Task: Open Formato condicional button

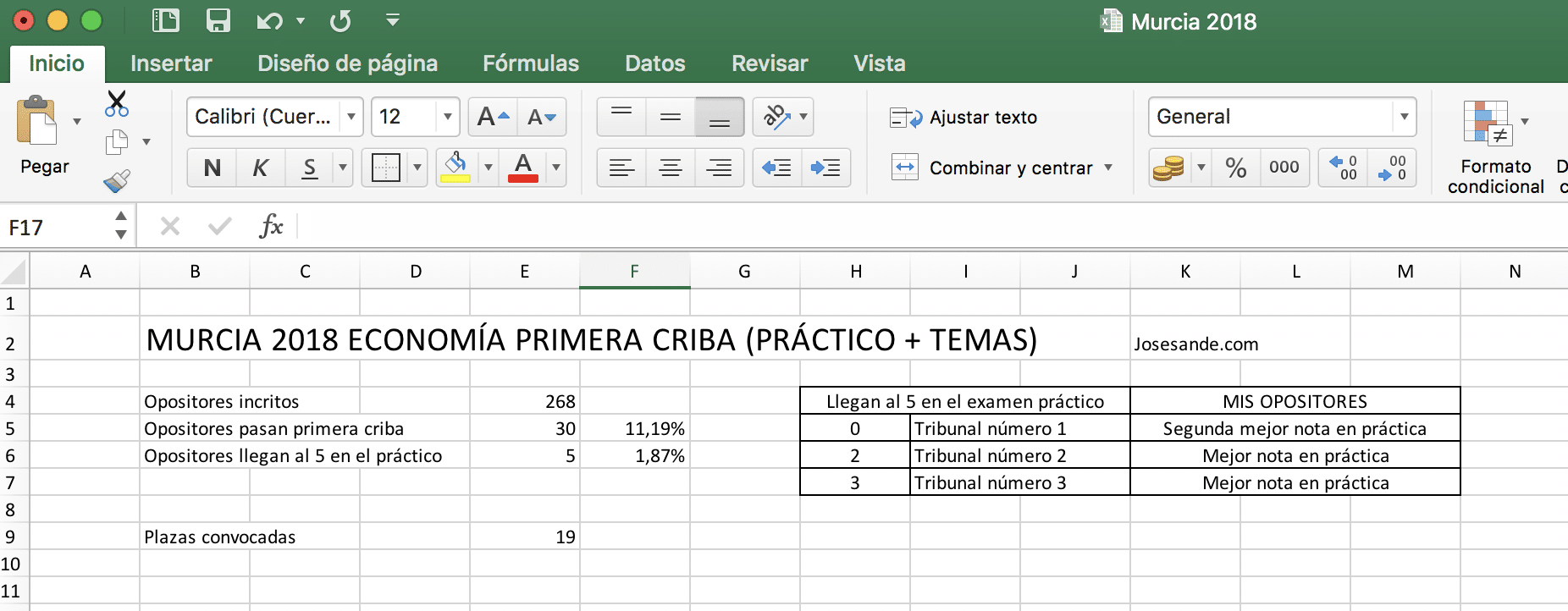Action: coord(1494,144)
